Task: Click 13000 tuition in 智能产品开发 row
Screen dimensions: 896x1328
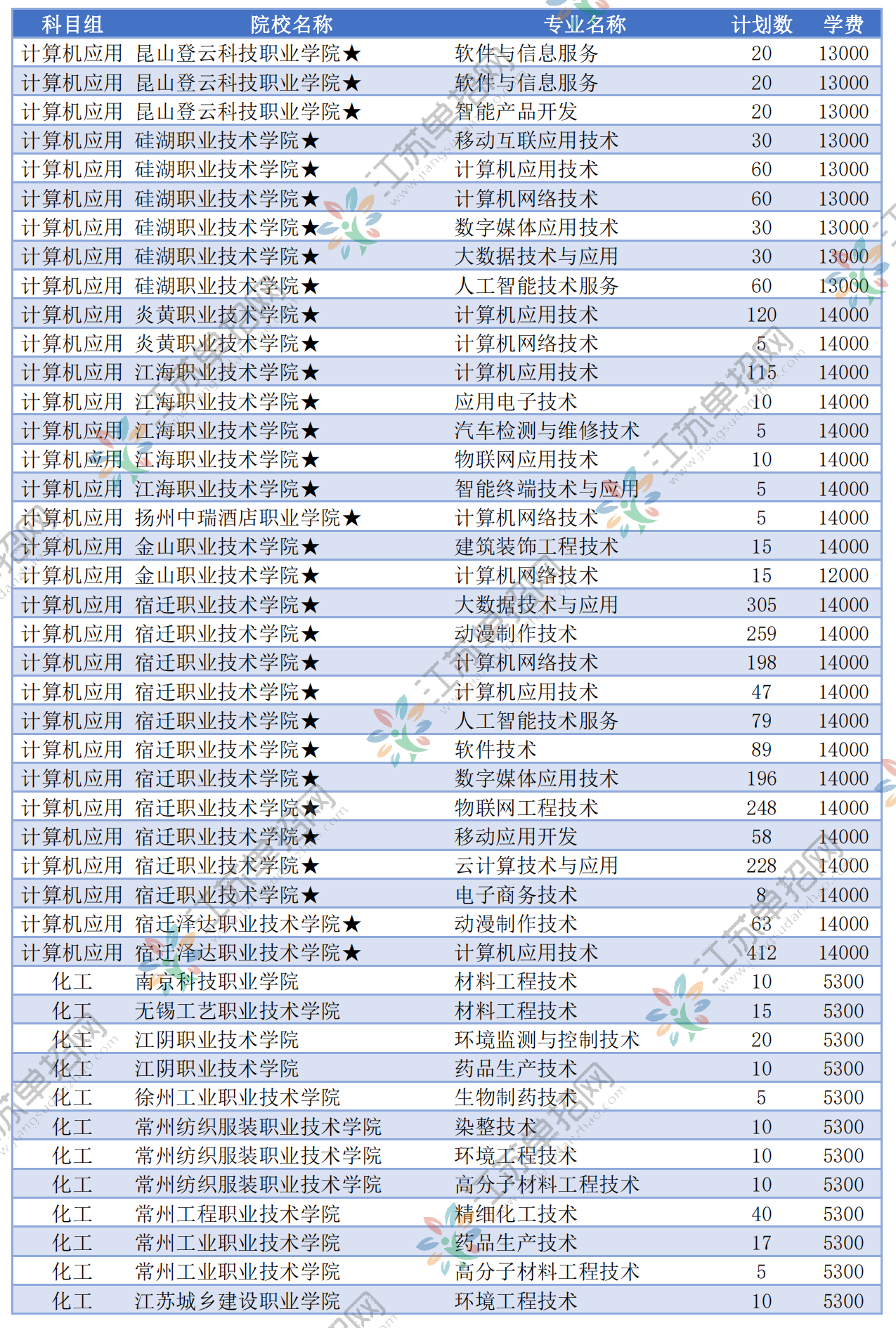Action: (843, 112)
